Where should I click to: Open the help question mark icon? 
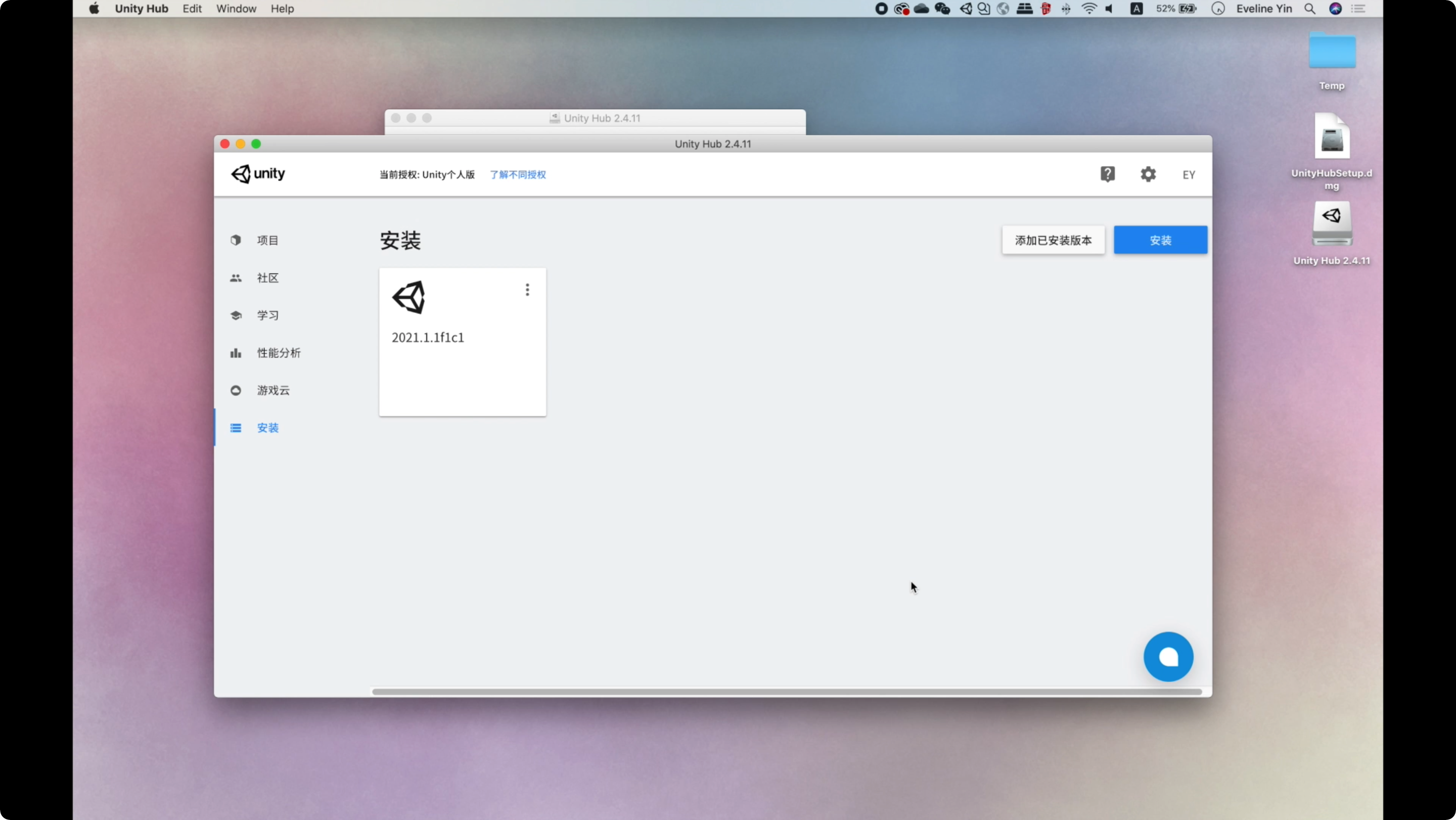(x=1107, y=174)
